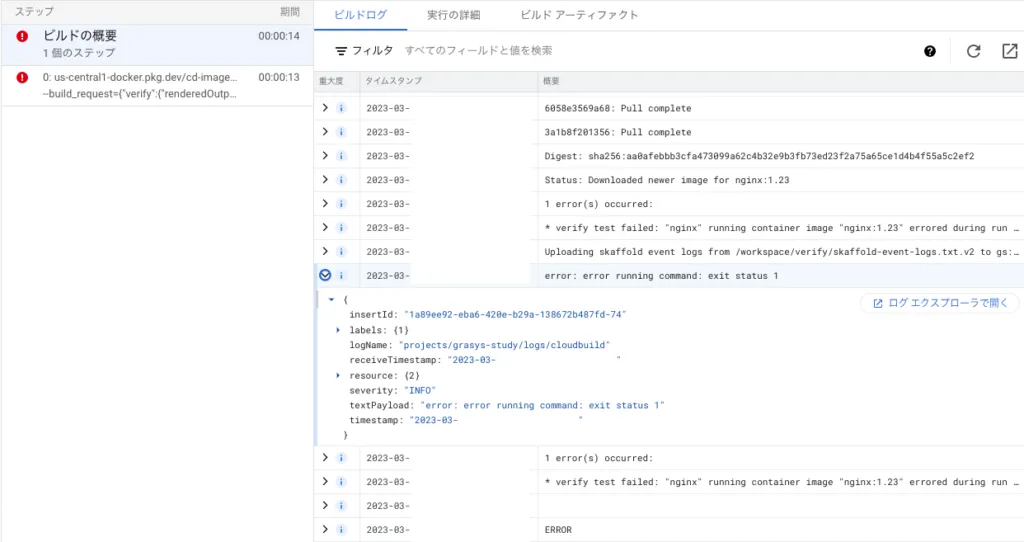1024x542 pixels.
Task: Click the 00:00:13 duration of step 0
Action: coord(279,77)
